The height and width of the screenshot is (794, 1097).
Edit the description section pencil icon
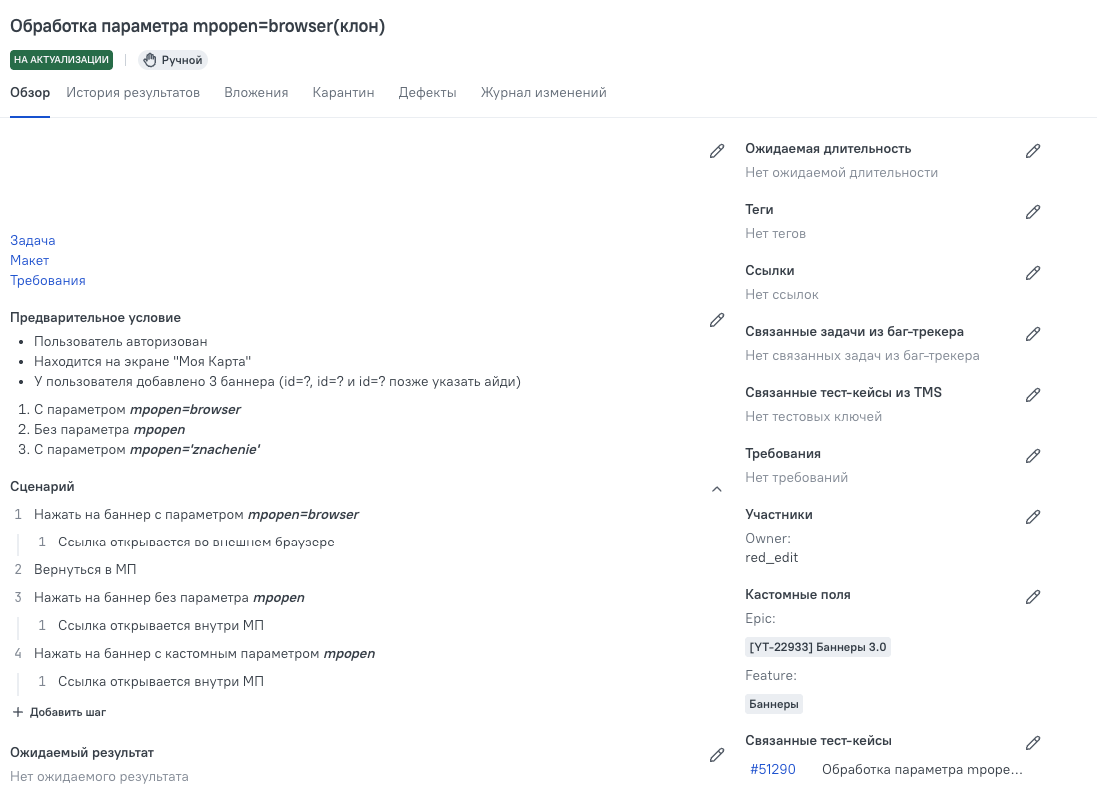[x=717, y=151]
